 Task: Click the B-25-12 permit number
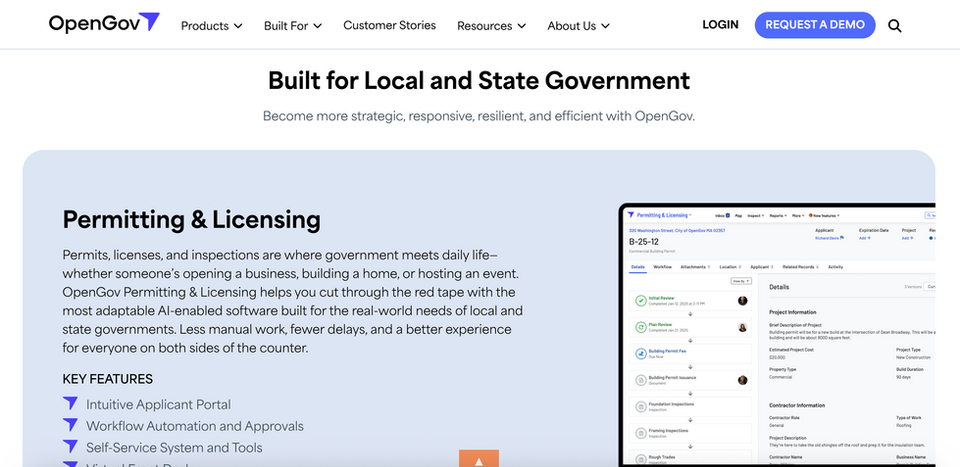(x=643, y=242)
